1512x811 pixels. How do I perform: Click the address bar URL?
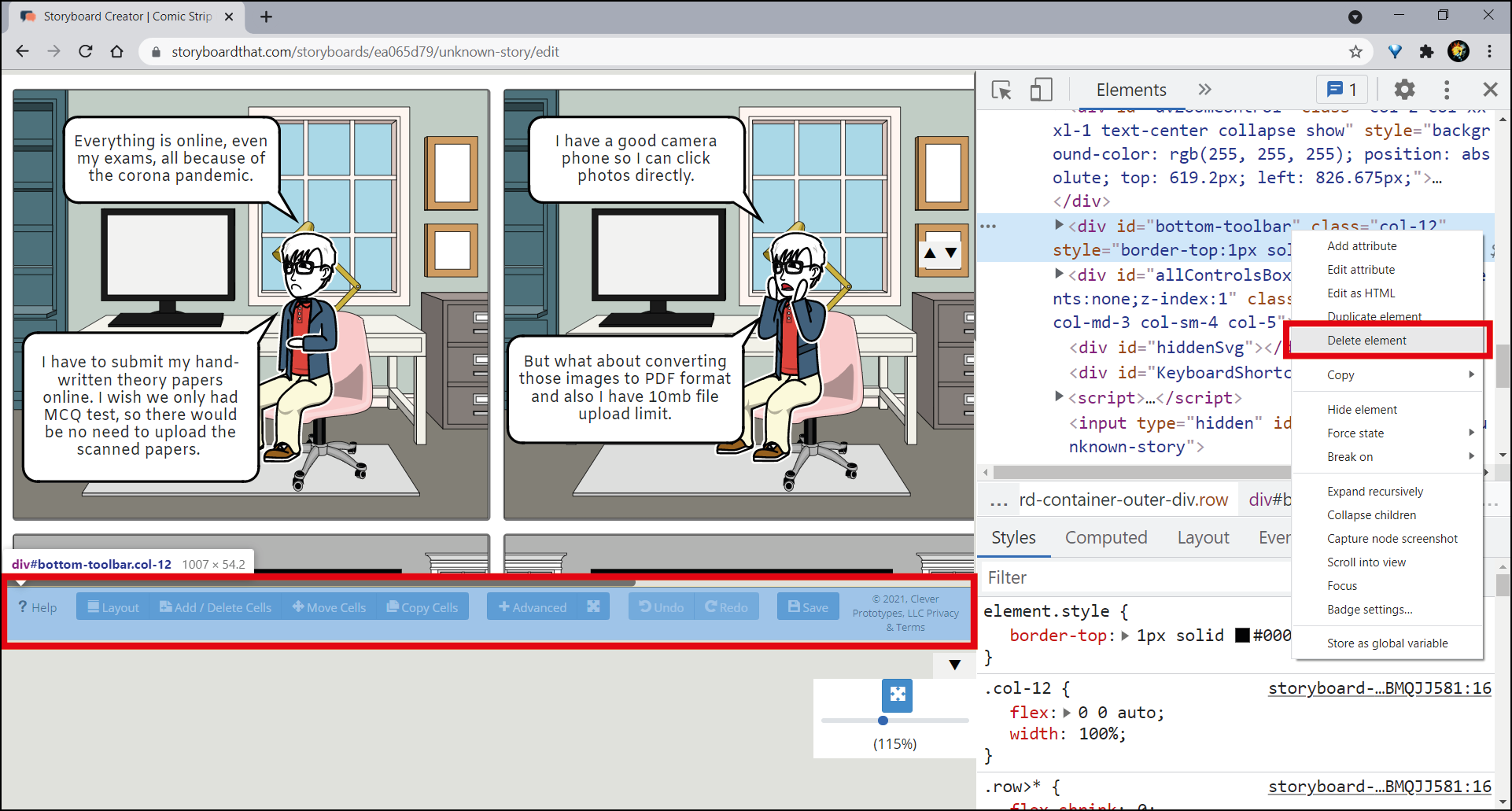pos(365,52)
